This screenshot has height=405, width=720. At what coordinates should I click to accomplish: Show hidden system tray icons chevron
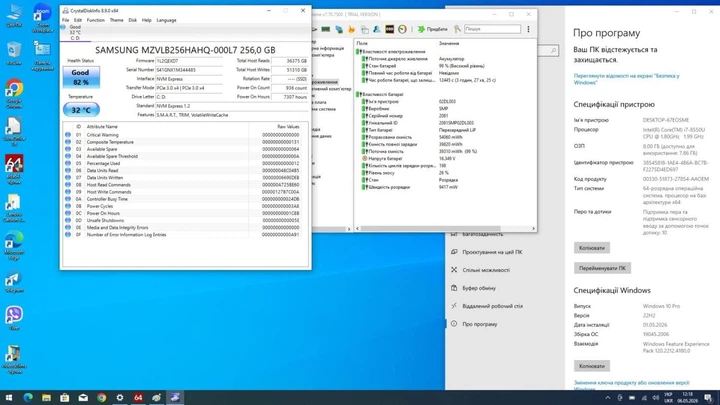point(608,398)
